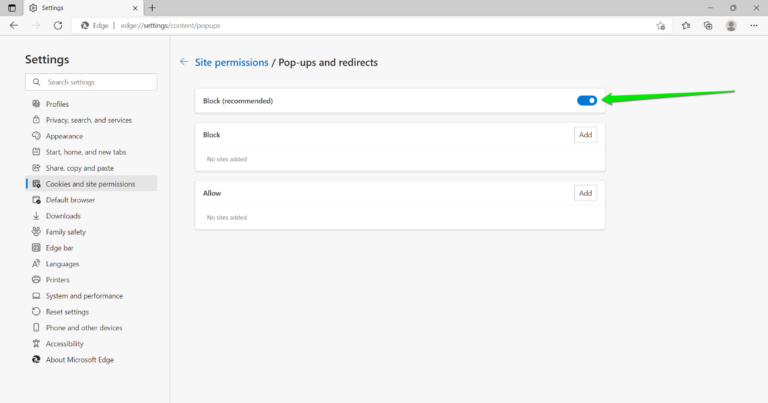Screen dimensions: 768x403
Task: Open Family safety settings
Action: 65,232
